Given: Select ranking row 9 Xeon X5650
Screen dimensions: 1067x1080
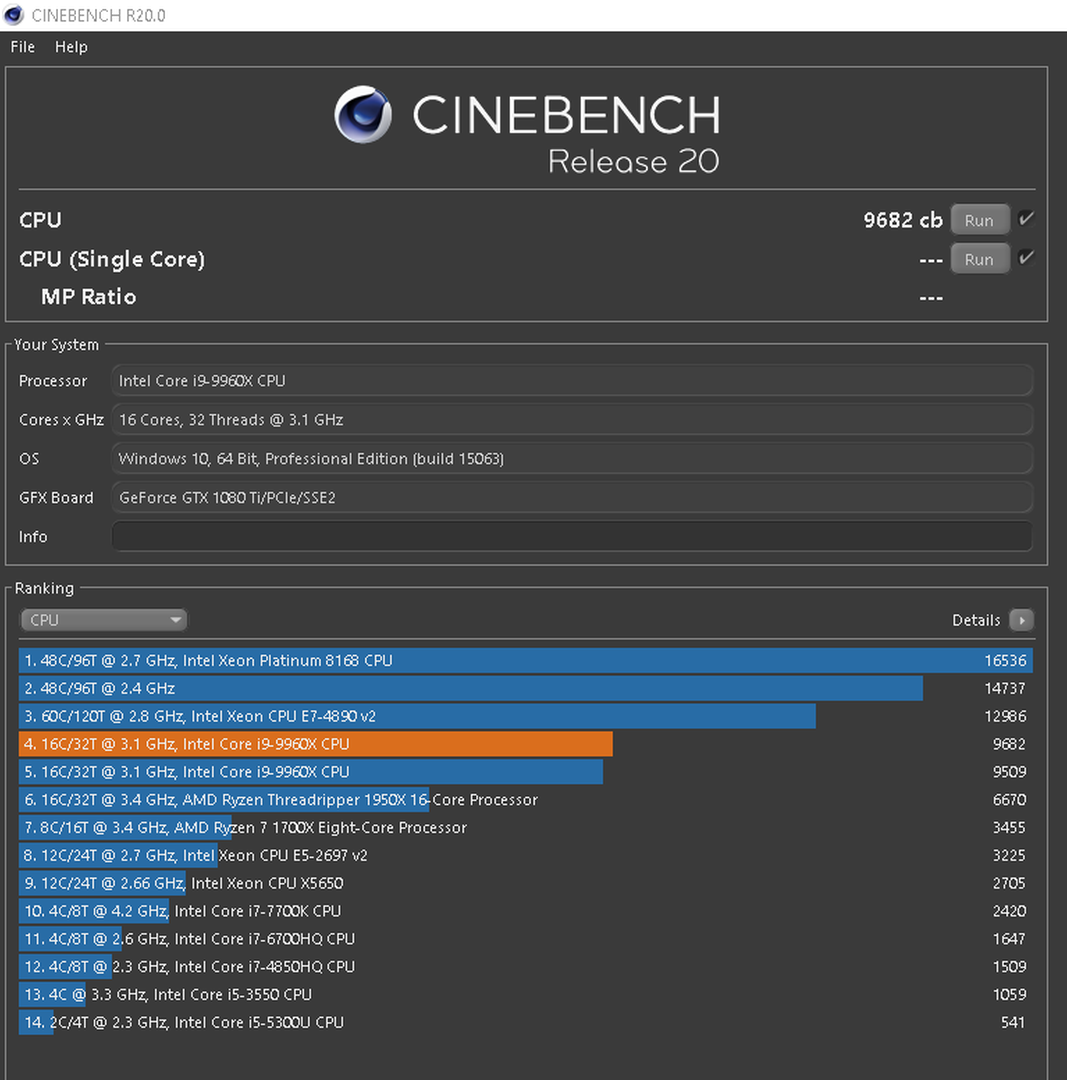Looking at the screenshot, I should pyautogui.click(x=526, y=883).
